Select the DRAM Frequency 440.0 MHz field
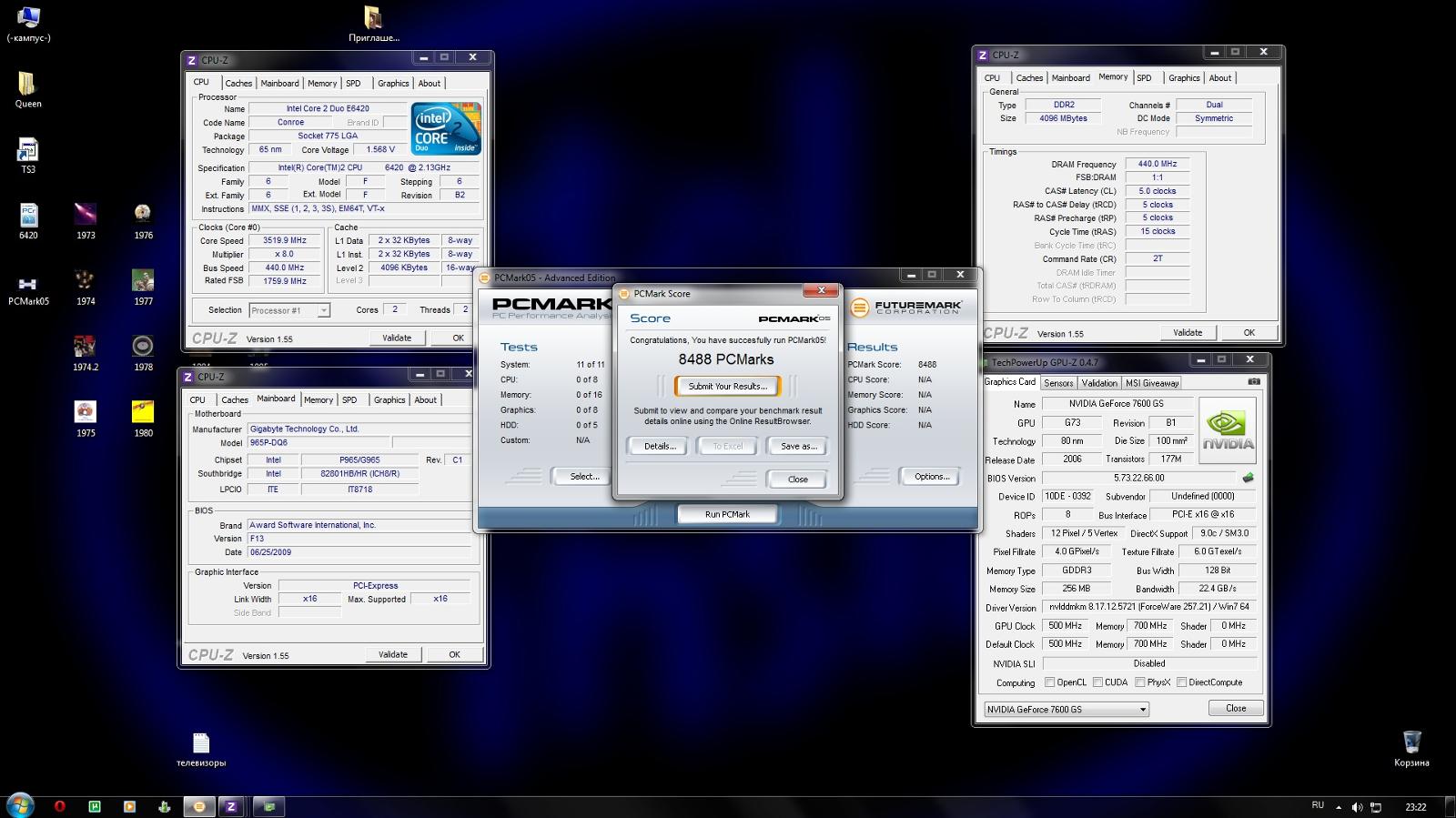 (1157, 164)
